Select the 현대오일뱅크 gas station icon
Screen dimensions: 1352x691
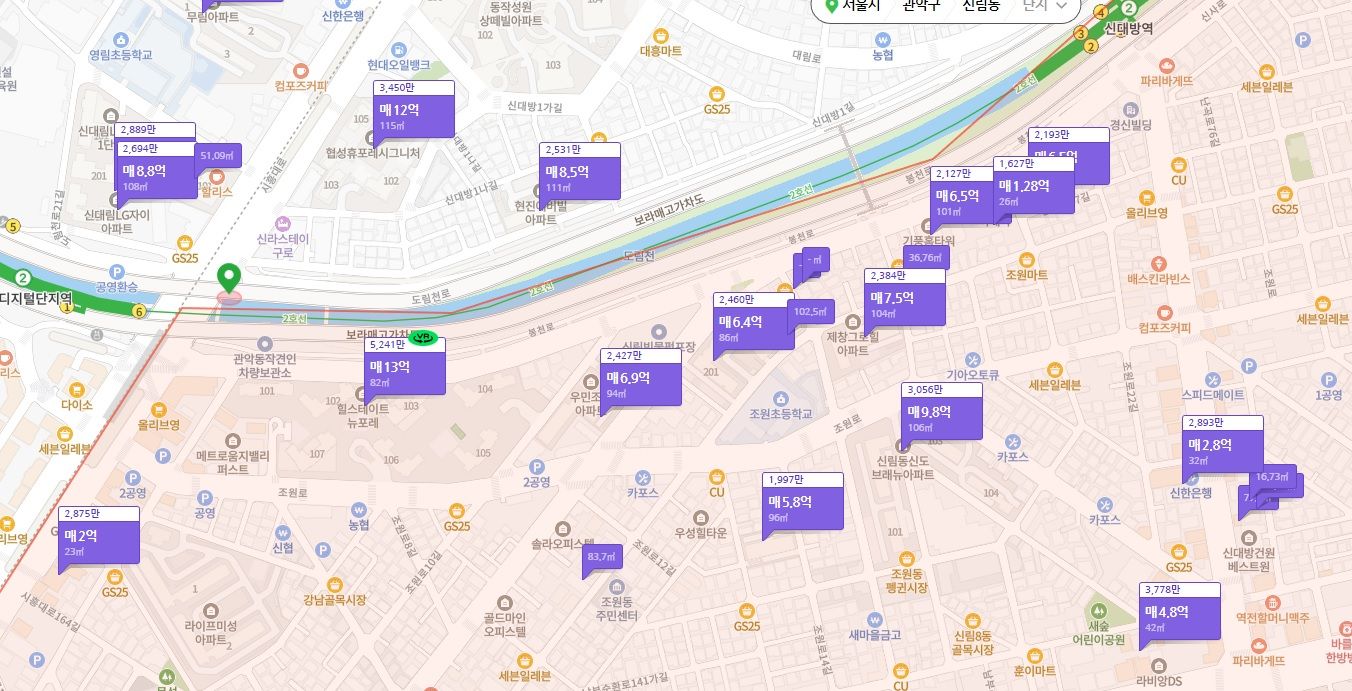click(x=399, y=49)
